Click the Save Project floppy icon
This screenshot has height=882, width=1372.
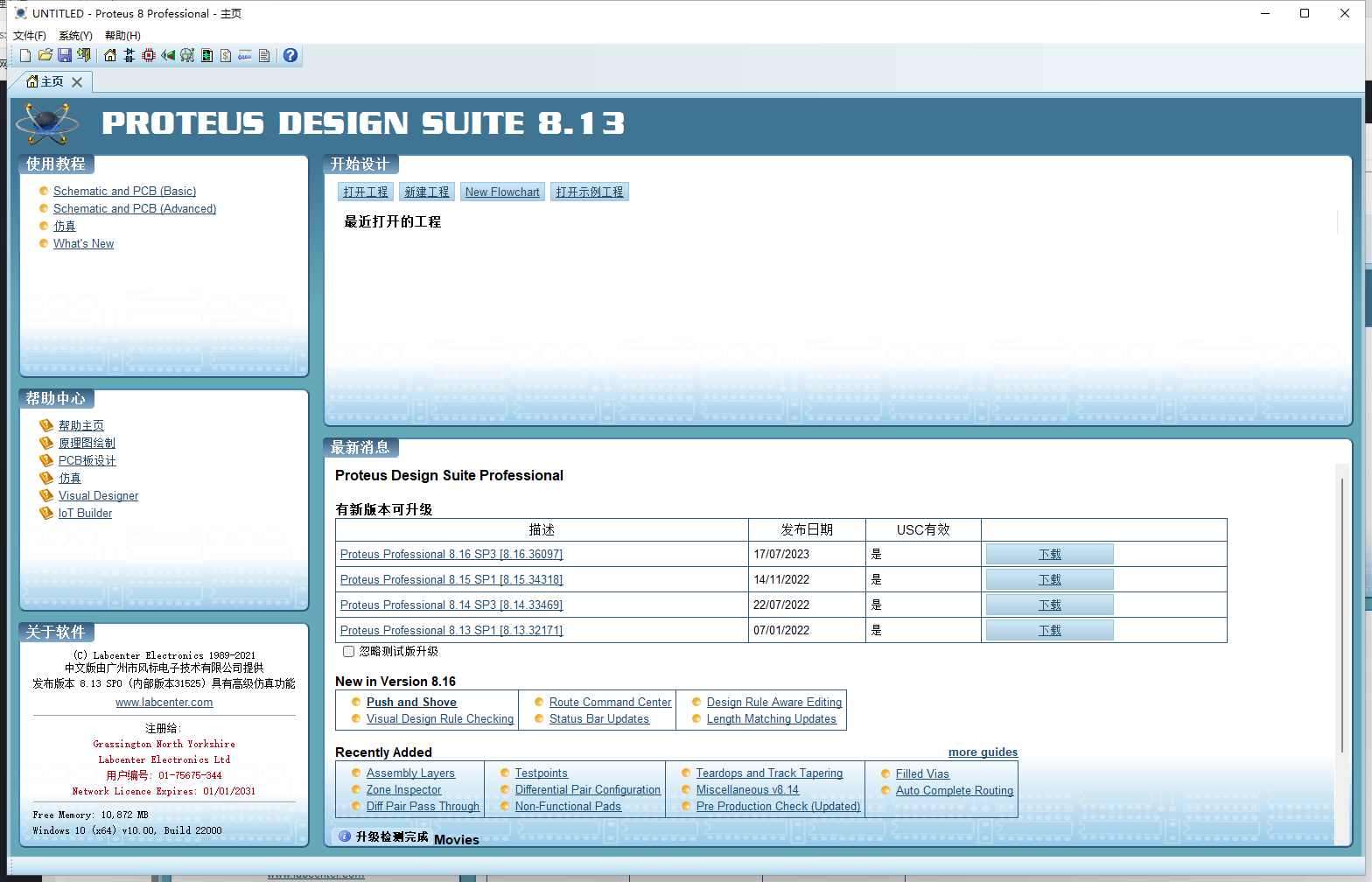point(64,55)
